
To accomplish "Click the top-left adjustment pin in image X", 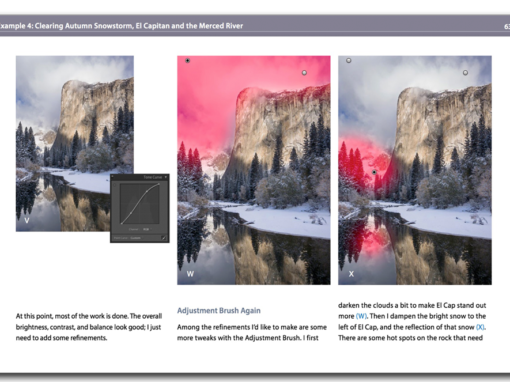I will 349,60.
